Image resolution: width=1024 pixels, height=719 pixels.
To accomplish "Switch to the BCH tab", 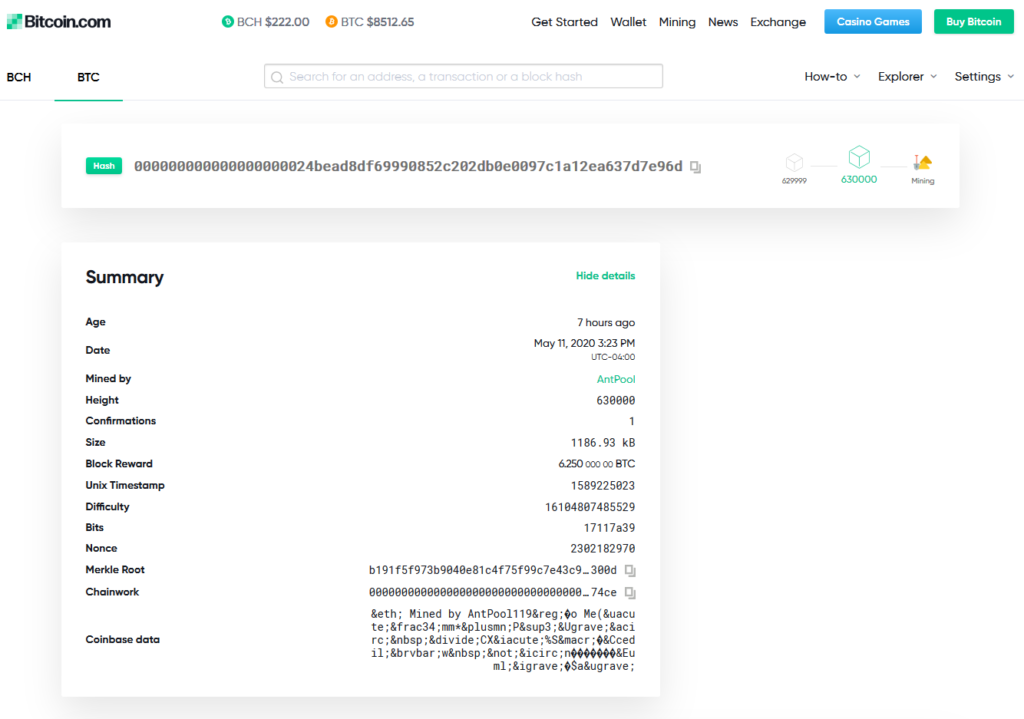I will click(x=19, y=77).
